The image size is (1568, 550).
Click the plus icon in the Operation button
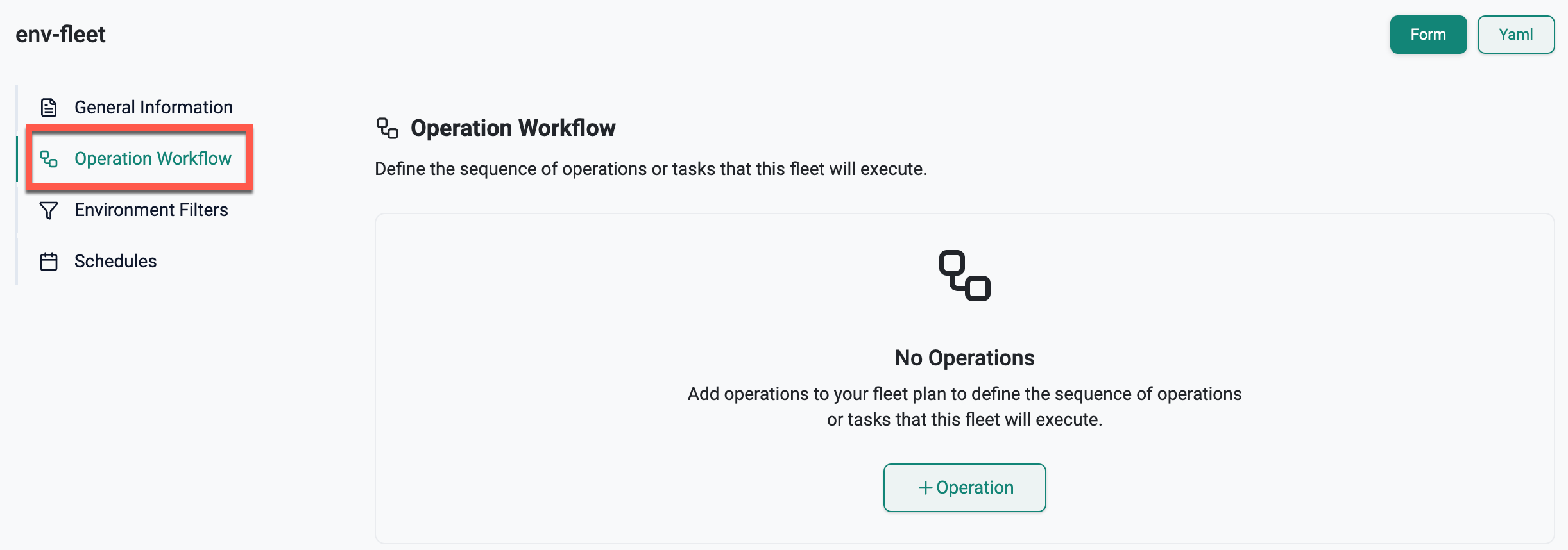click(925, 488)
